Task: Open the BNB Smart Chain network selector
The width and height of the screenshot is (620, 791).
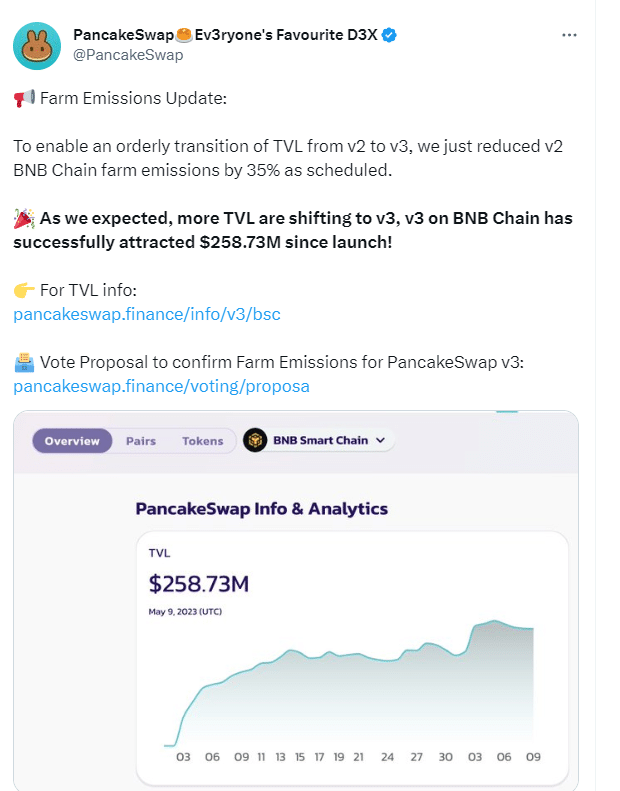Action: pyautogui.click(x=319, y=440)
